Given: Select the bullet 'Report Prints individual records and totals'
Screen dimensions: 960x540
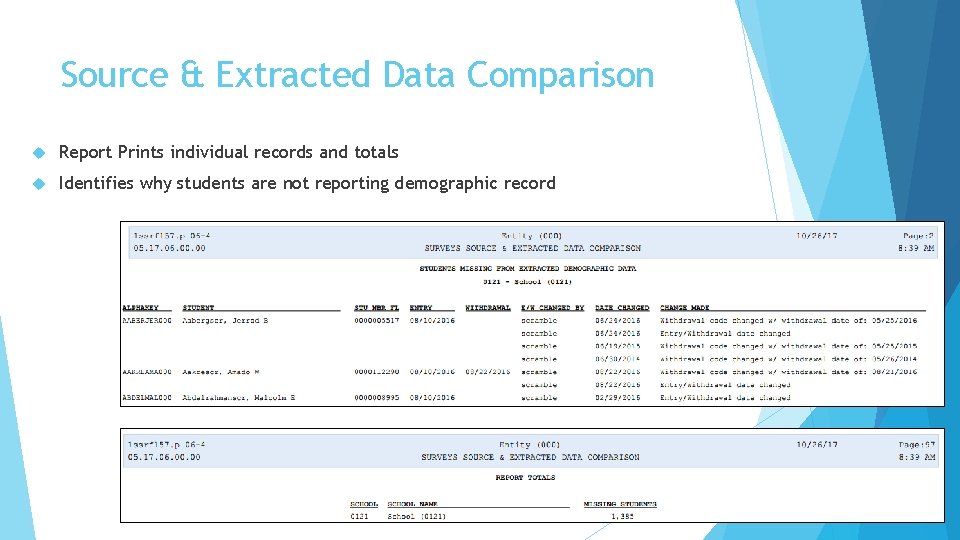Looking at the screenshot, I should [x=228, y=152].
